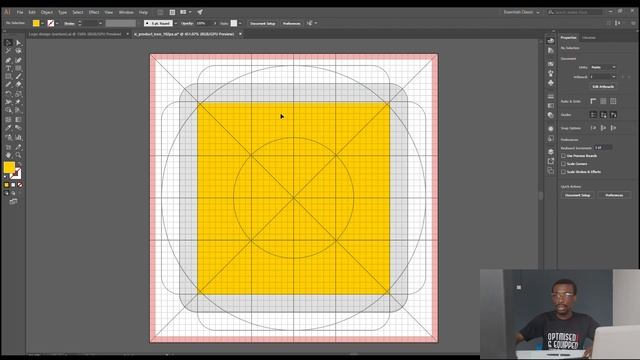Image resolution: width=640 pixels, height=360 pixels.
Task: Switch to the Libraries panel tab
Action: [589, 38]
